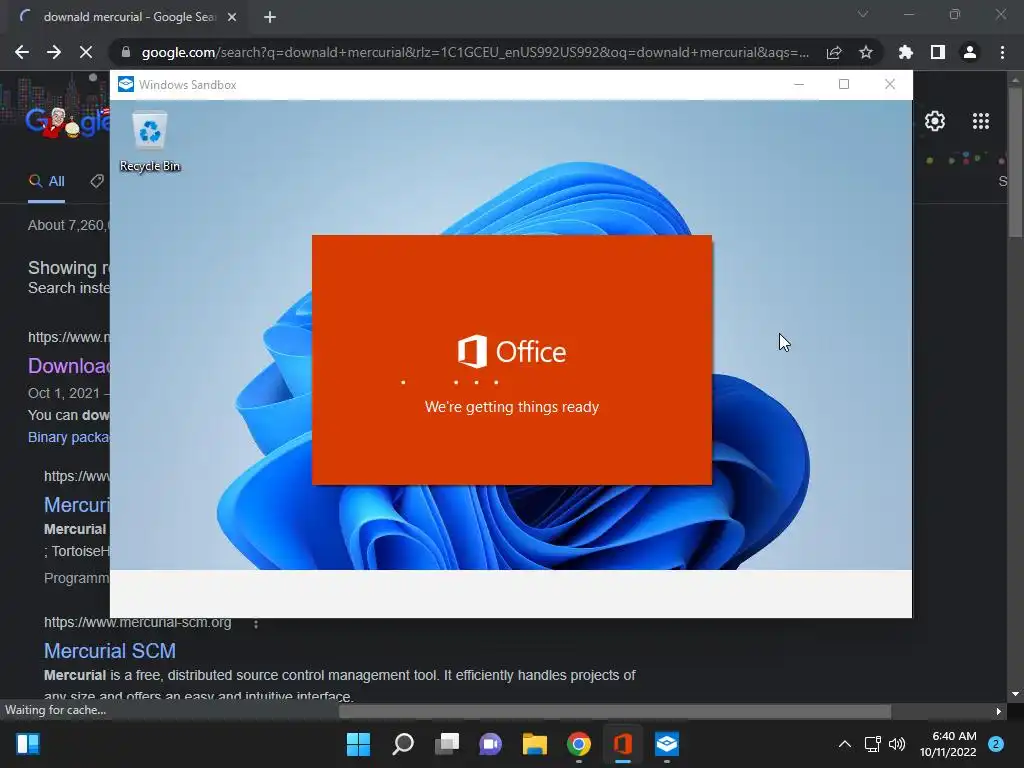Screen dimensions: 1024x768
Task: Close the downald mercurial tab
Action: (x=232, y=17)
